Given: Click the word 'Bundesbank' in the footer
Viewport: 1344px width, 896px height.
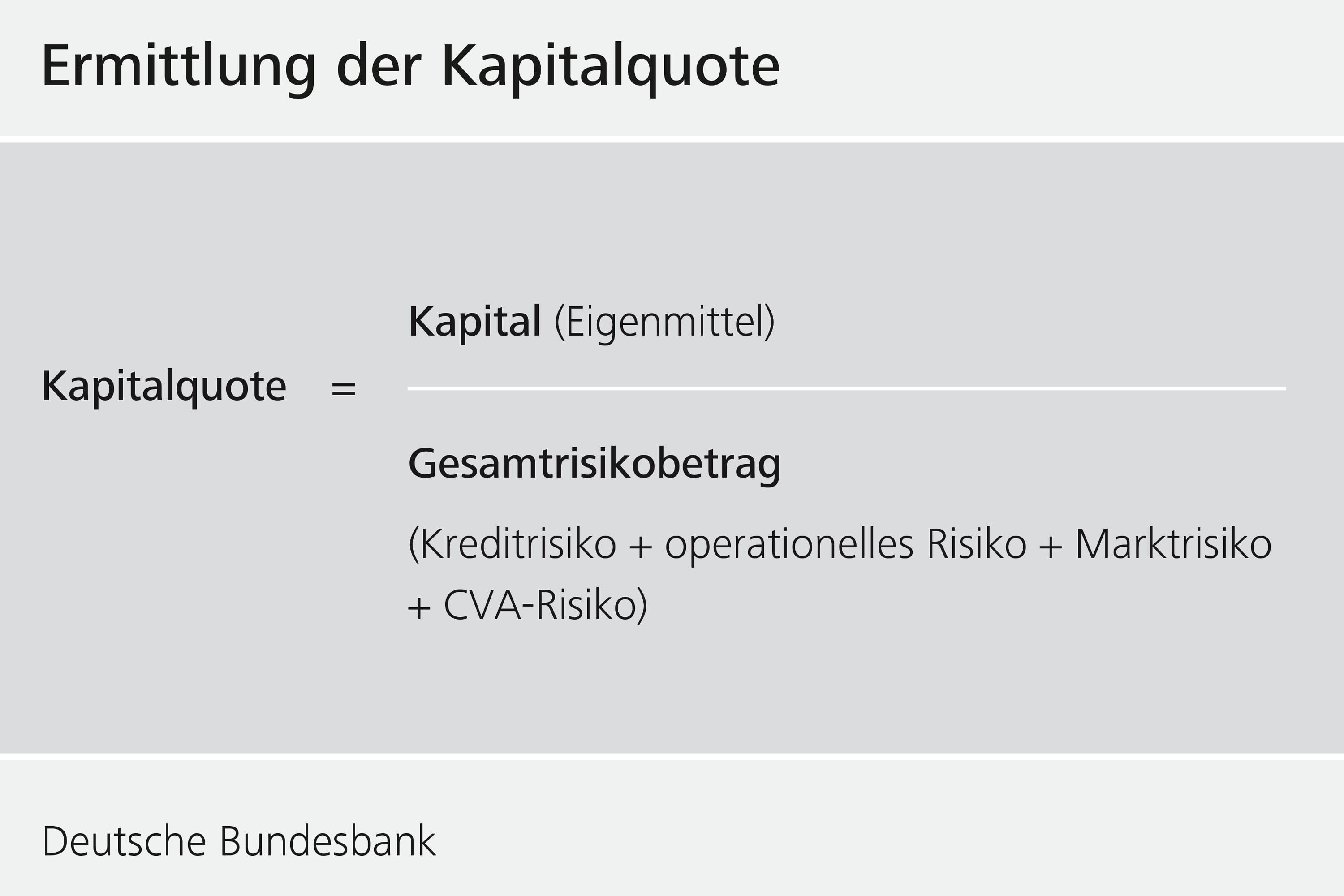Looking at the screenshot, I should (x=328, y=842).
